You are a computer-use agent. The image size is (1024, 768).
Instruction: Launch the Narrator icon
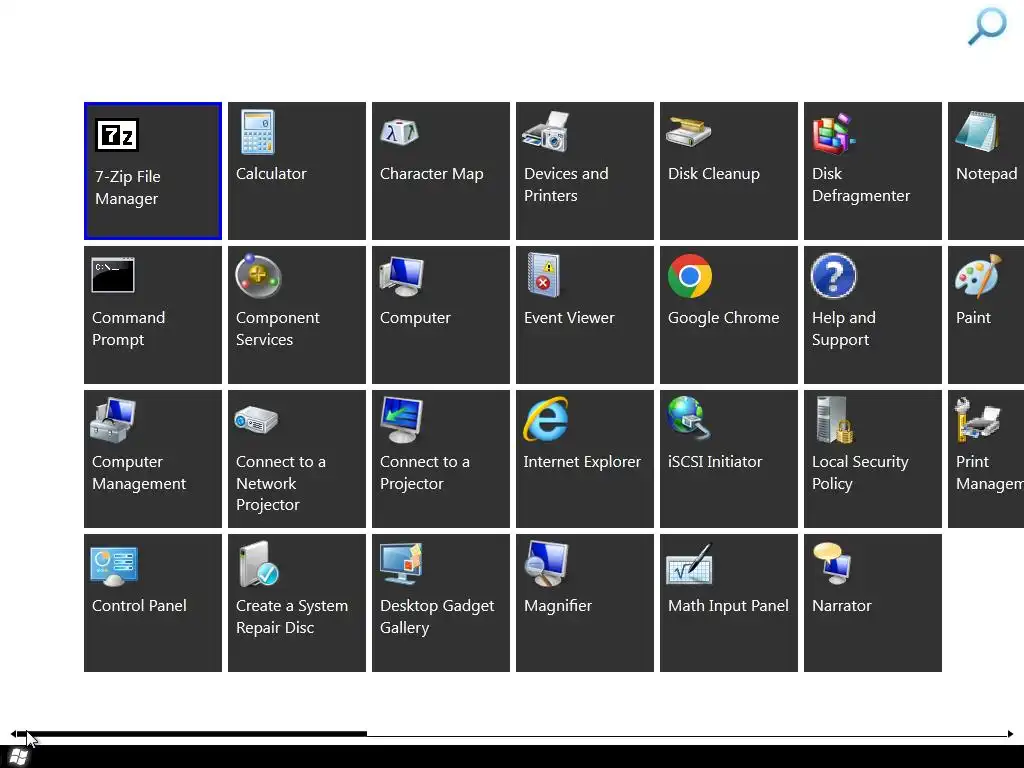pyautogui.click(x=832, y=564)
